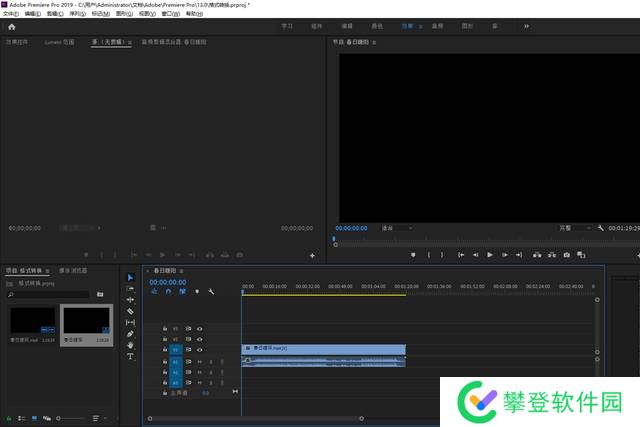Click Export Frame camera icon
The width and height of the screenshot is (640, 427).
click(567, 255)
